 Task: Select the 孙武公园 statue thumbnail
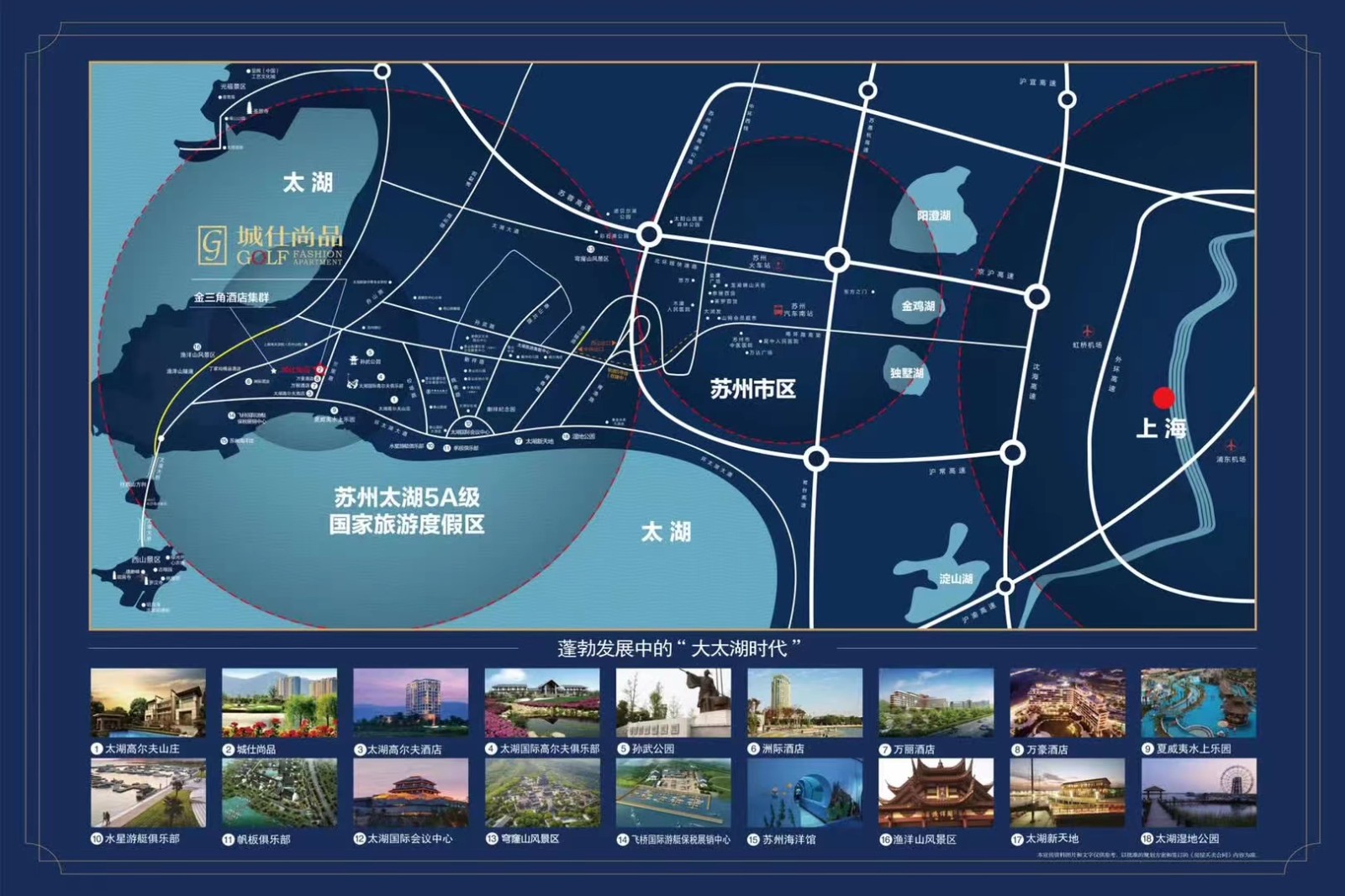(673, 704)
